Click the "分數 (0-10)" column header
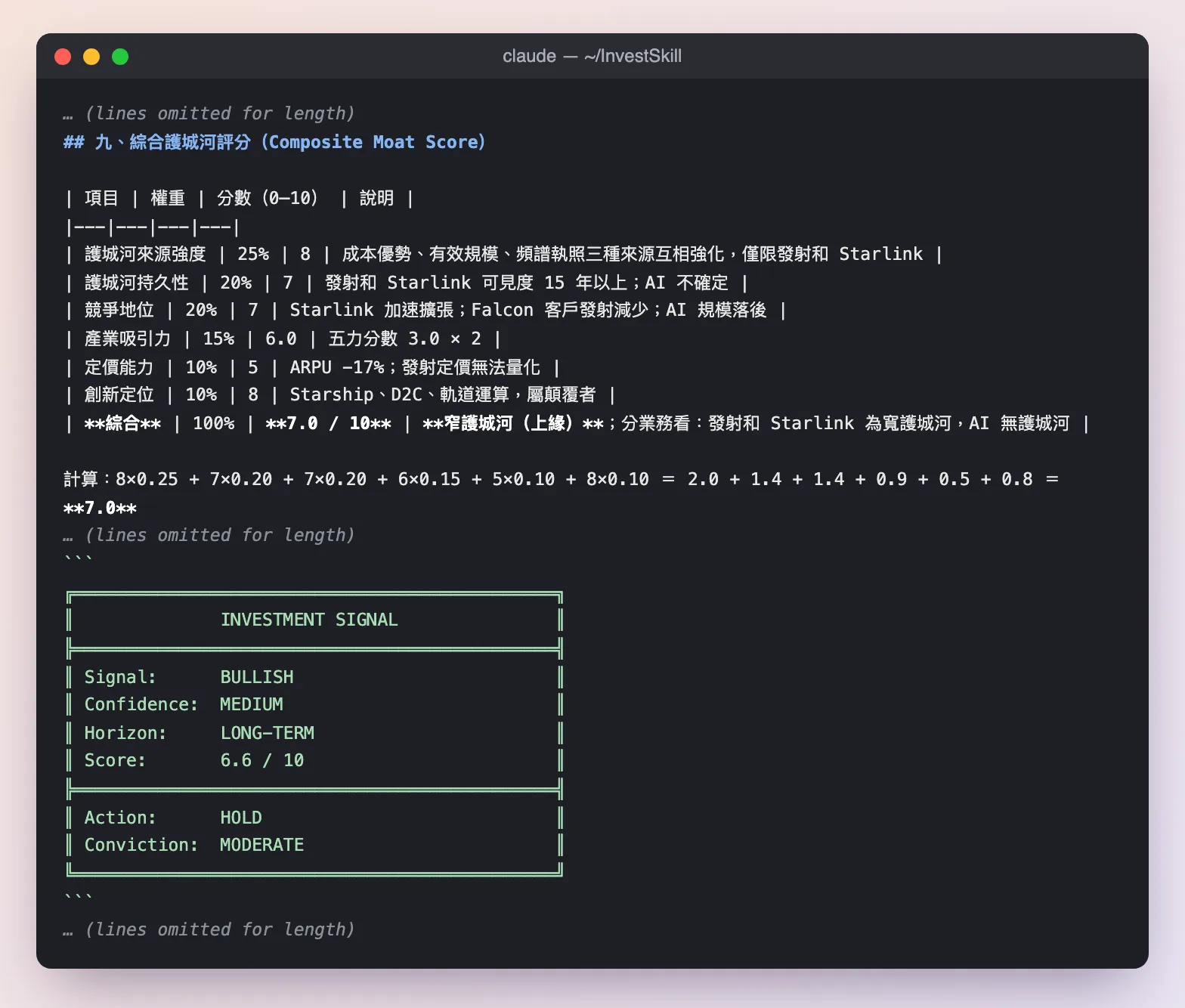The width and height of the screenshot is (1185, 1008). [x=268, y=198]
